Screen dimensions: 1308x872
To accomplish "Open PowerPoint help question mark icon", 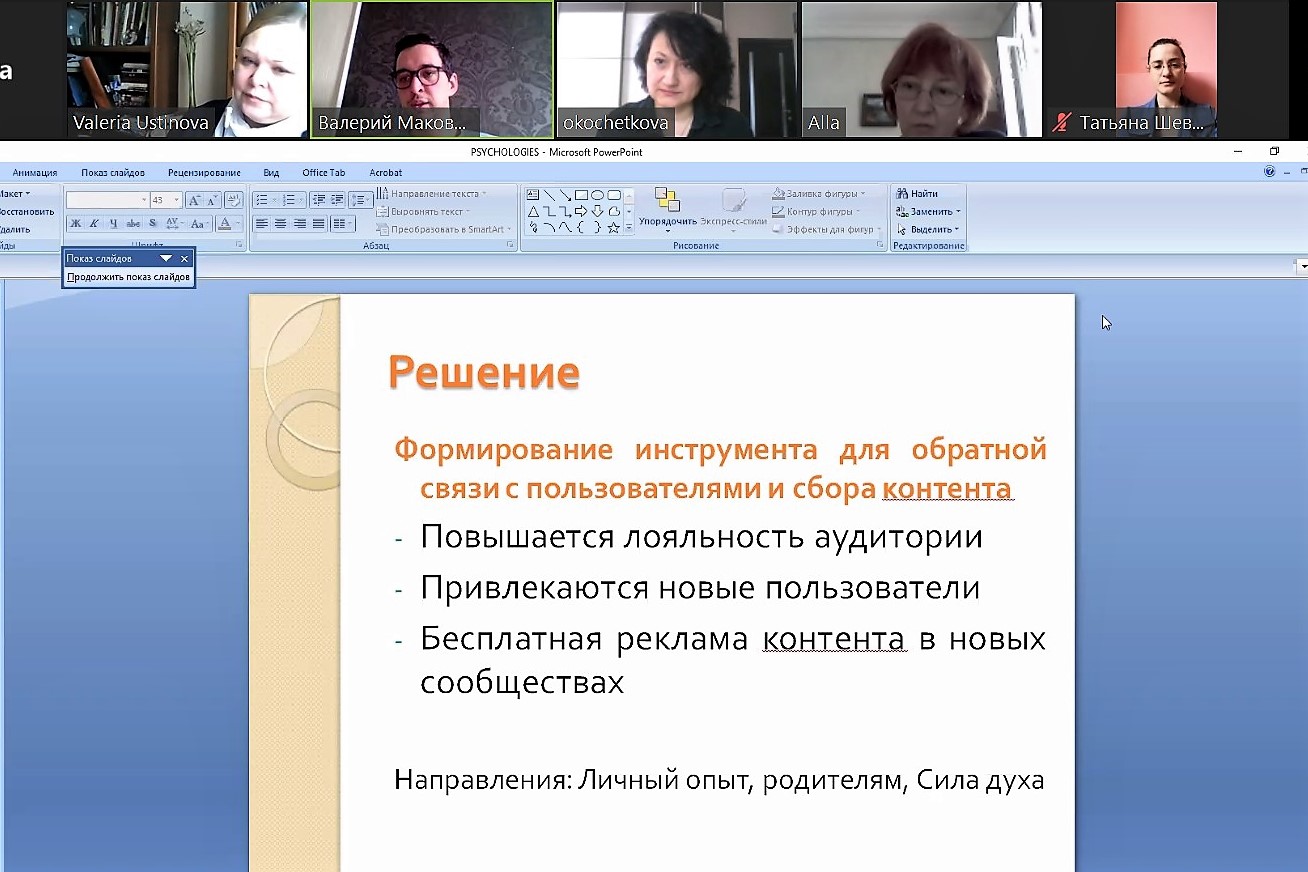I will 1270,172.
